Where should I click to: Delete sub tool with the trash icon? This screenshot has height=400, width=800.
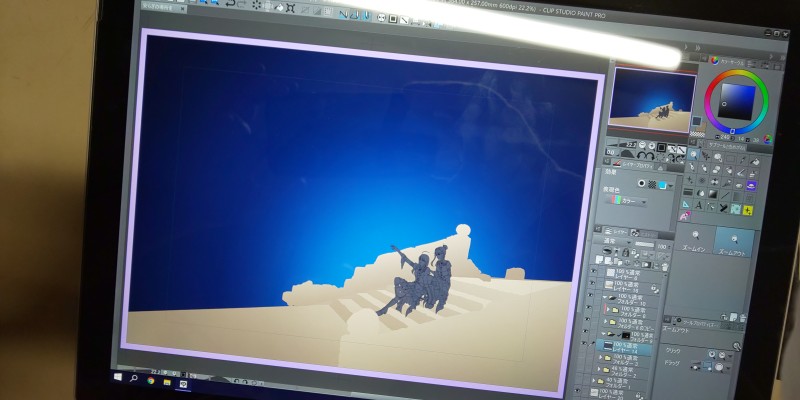(743, 317)
